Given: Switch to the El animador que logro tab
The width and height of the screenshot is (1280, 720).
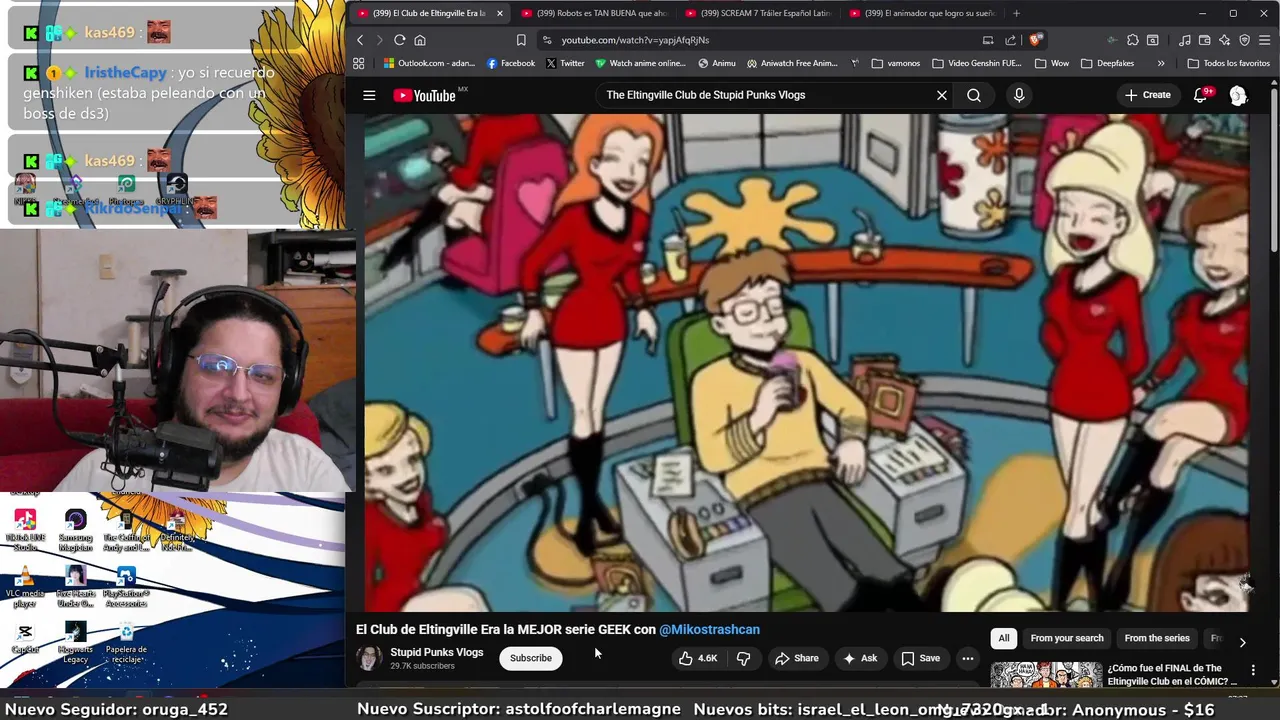Looking at the screenshot, I should click(x=923, y=13).
